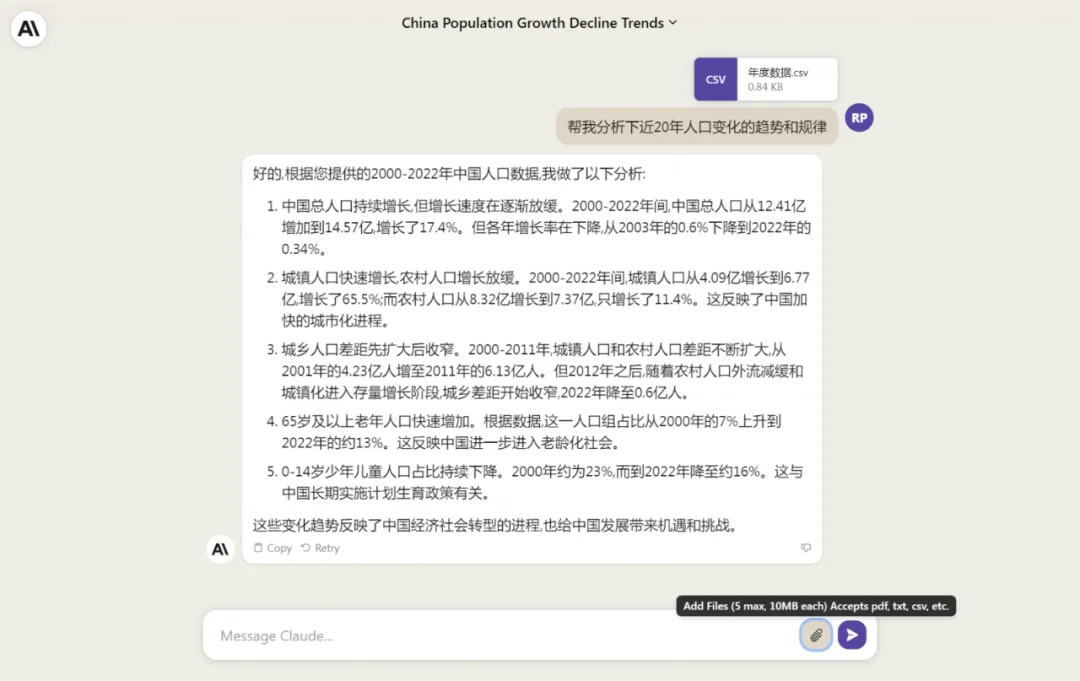
Task: Click the closing summary line of the response
Action: tap(497, 525)
